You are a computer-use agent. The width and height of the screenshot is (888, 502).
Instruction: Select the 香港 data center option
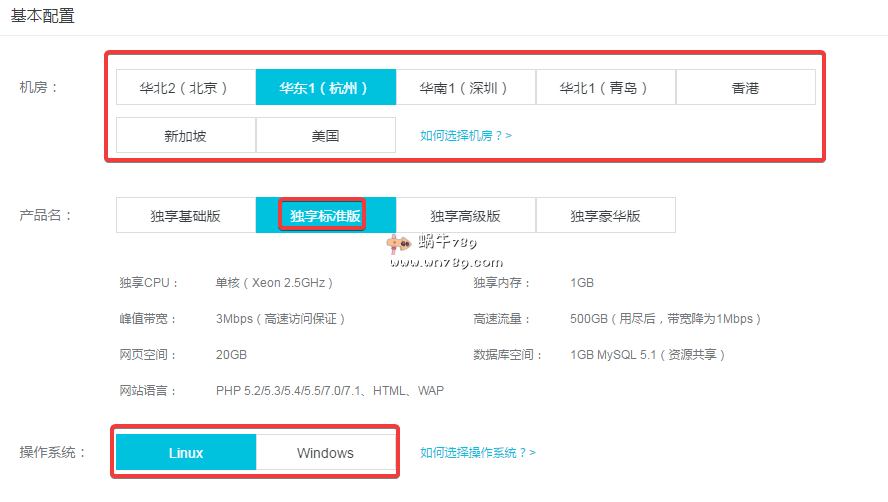tap(746, 87)
